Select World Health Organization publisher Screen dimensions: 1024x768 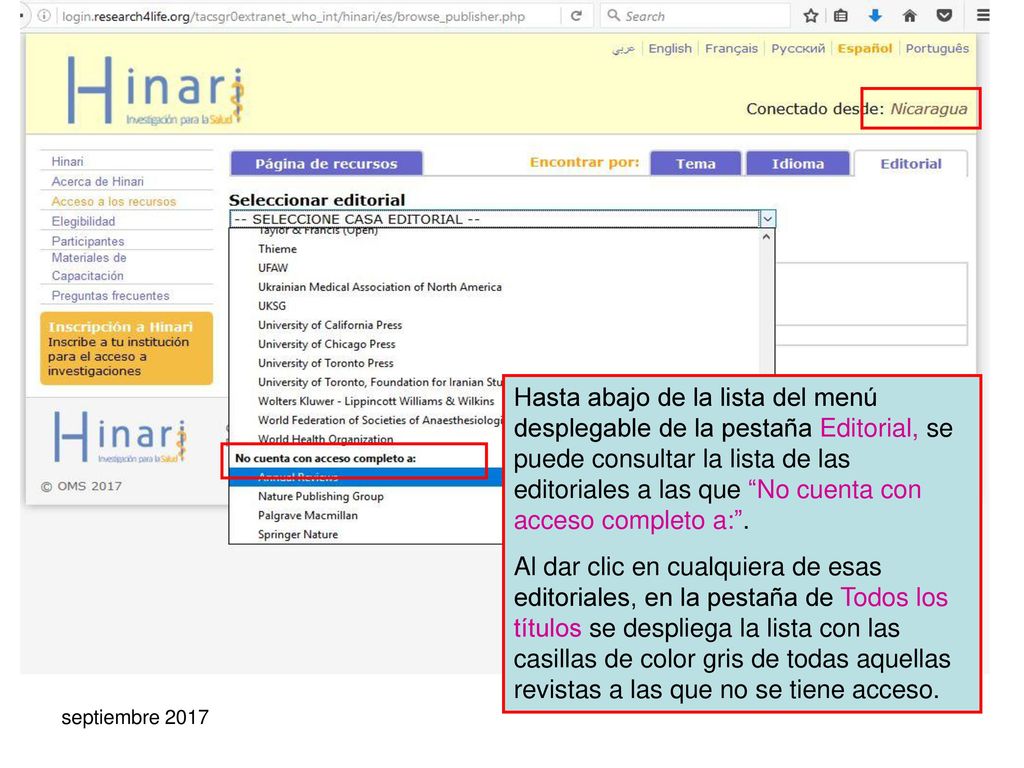coord(325,438)
